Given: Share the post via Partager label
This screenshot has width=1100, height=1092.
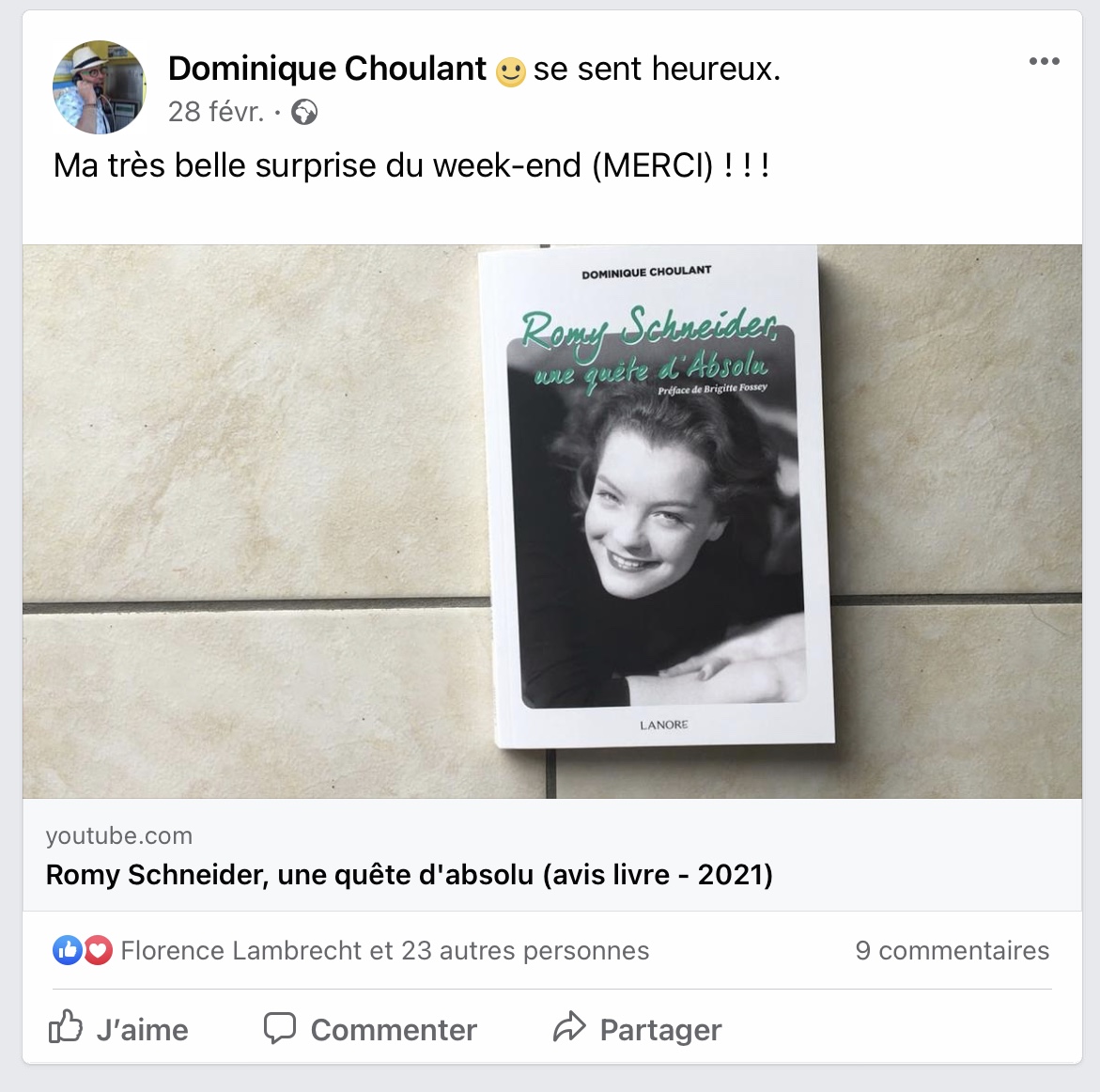Looking at the screenshot, I should coord(660,1030).
